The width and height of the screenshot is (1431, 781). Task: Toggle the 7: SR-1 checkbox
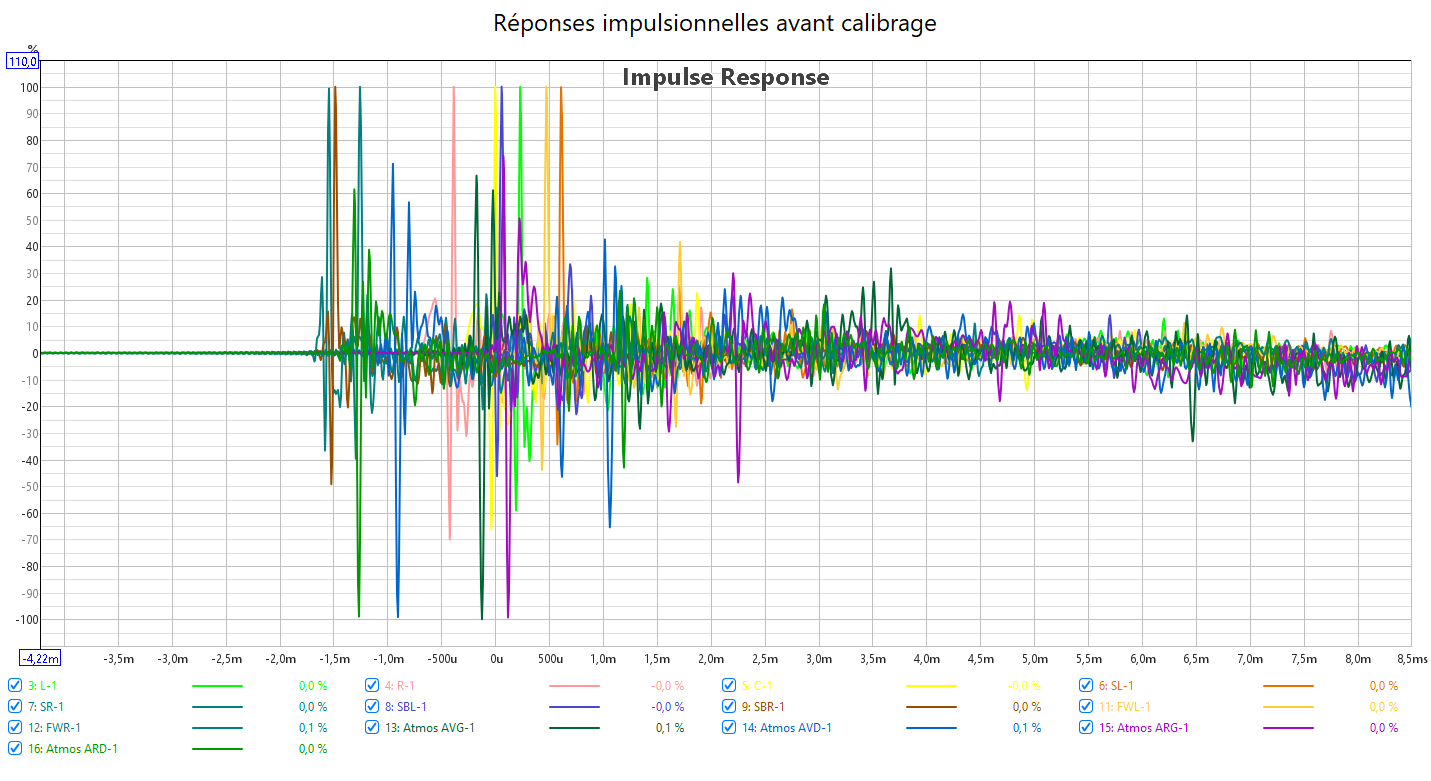point(15,707)
